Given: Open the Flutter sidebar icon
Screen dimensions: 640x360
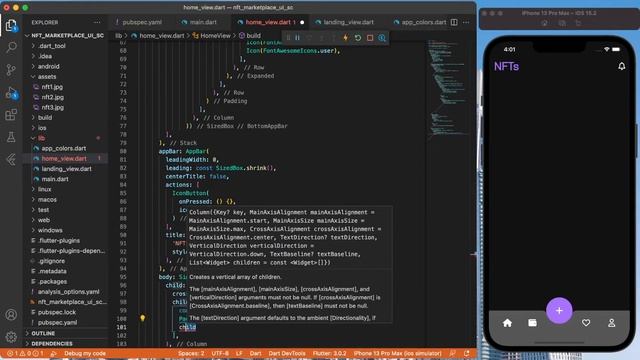Looking at the screenshot, I should pyautogui.click(x=11, y=160).
